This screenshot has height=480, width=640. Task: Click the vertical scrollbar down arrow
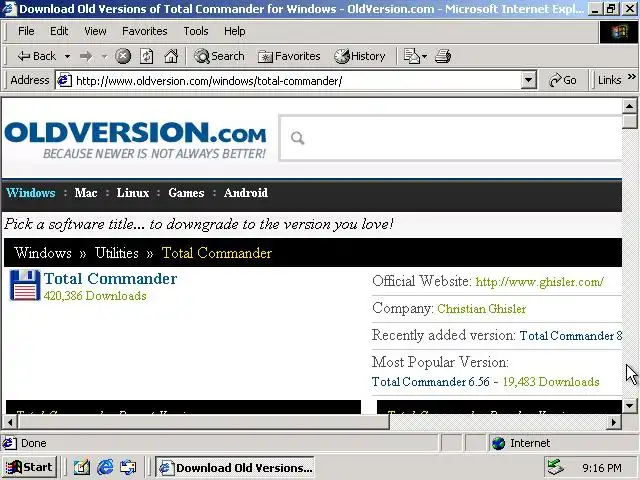tap(629, 406)
